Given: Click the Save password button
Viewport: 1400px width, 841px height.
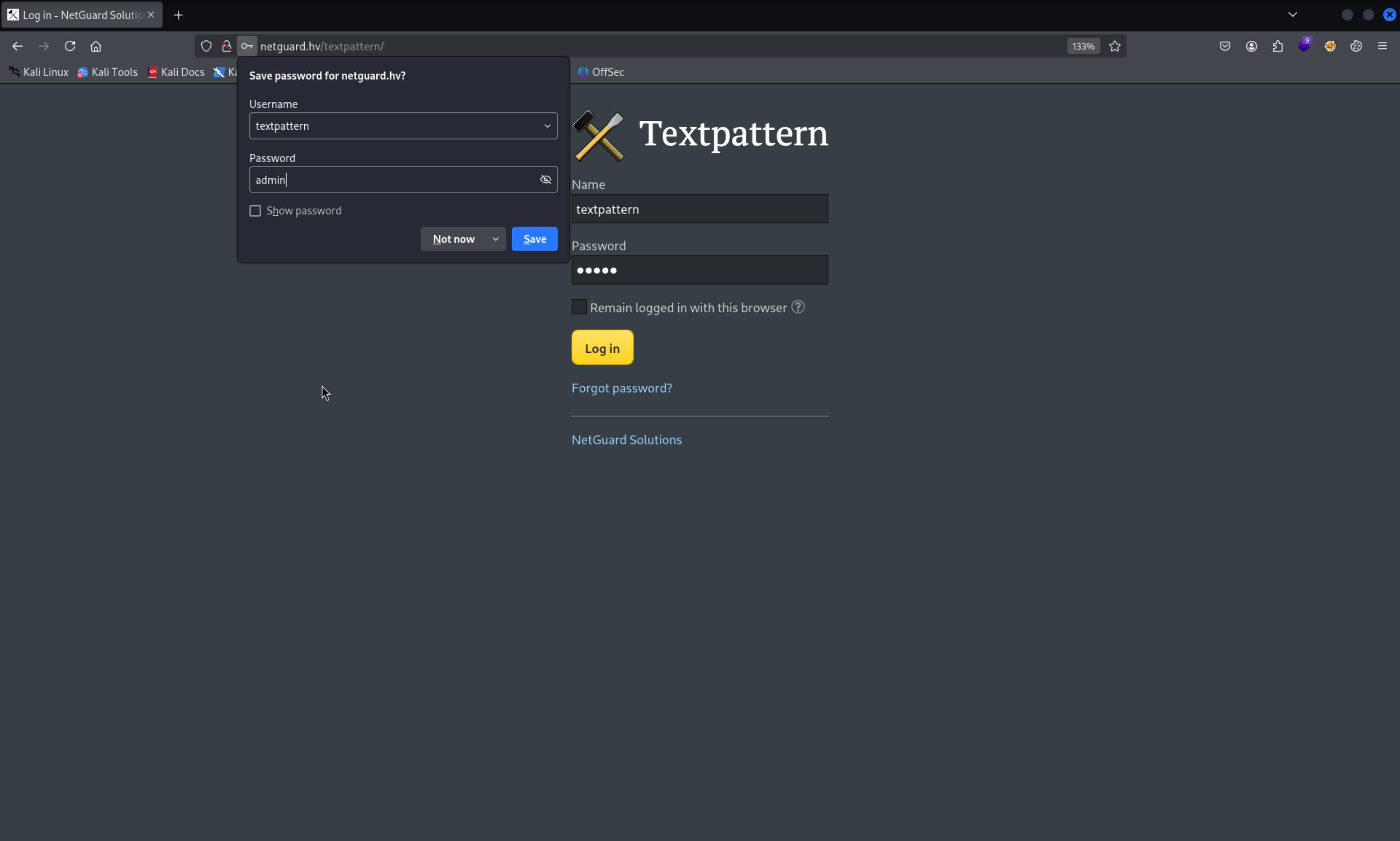Looking at the screenshot, I should (534, 239).
